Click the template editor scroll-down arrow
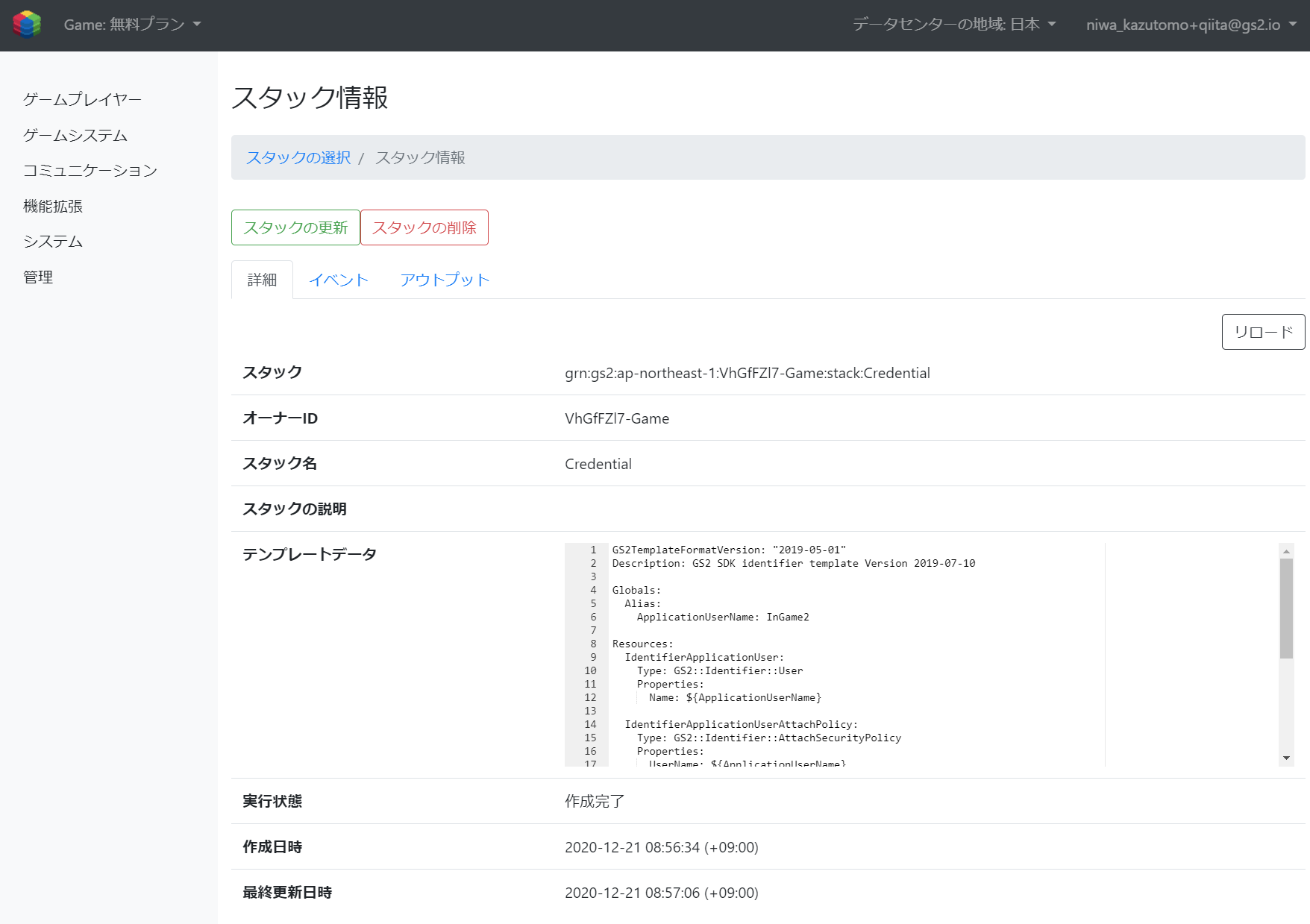Viewport: 1310px width, 924px height. coord(1286,758)
